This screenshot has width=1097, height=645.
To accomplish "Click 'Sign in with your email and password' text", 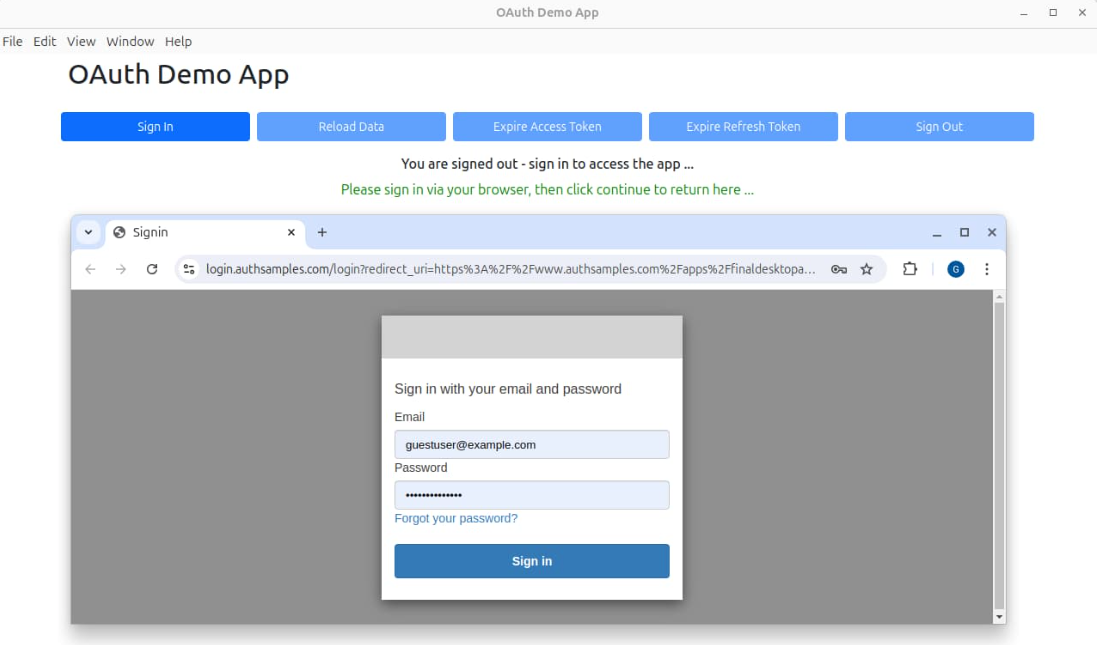I will (x=508, y=389).
